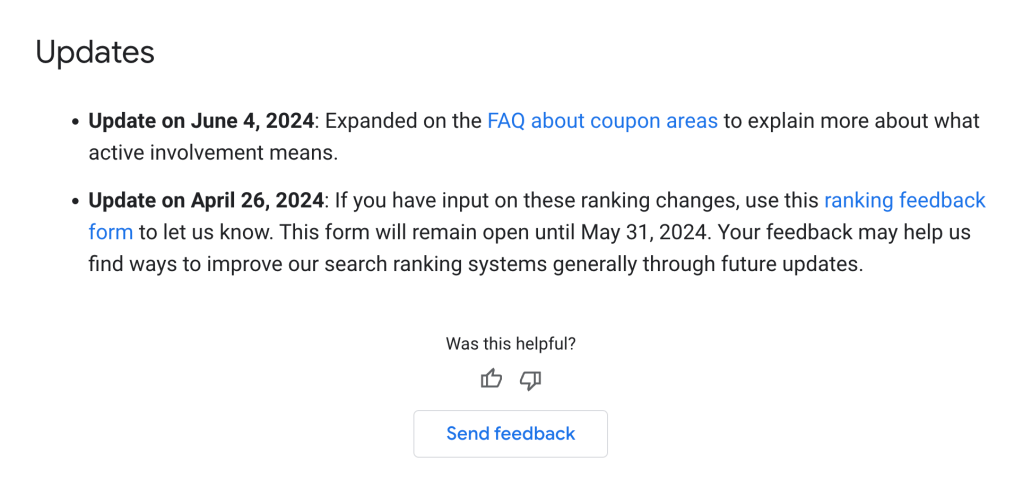Click the bold 'Update on June 4, 2024' label
Viewport: 1023px width, 488px height.
pos(201,121)
